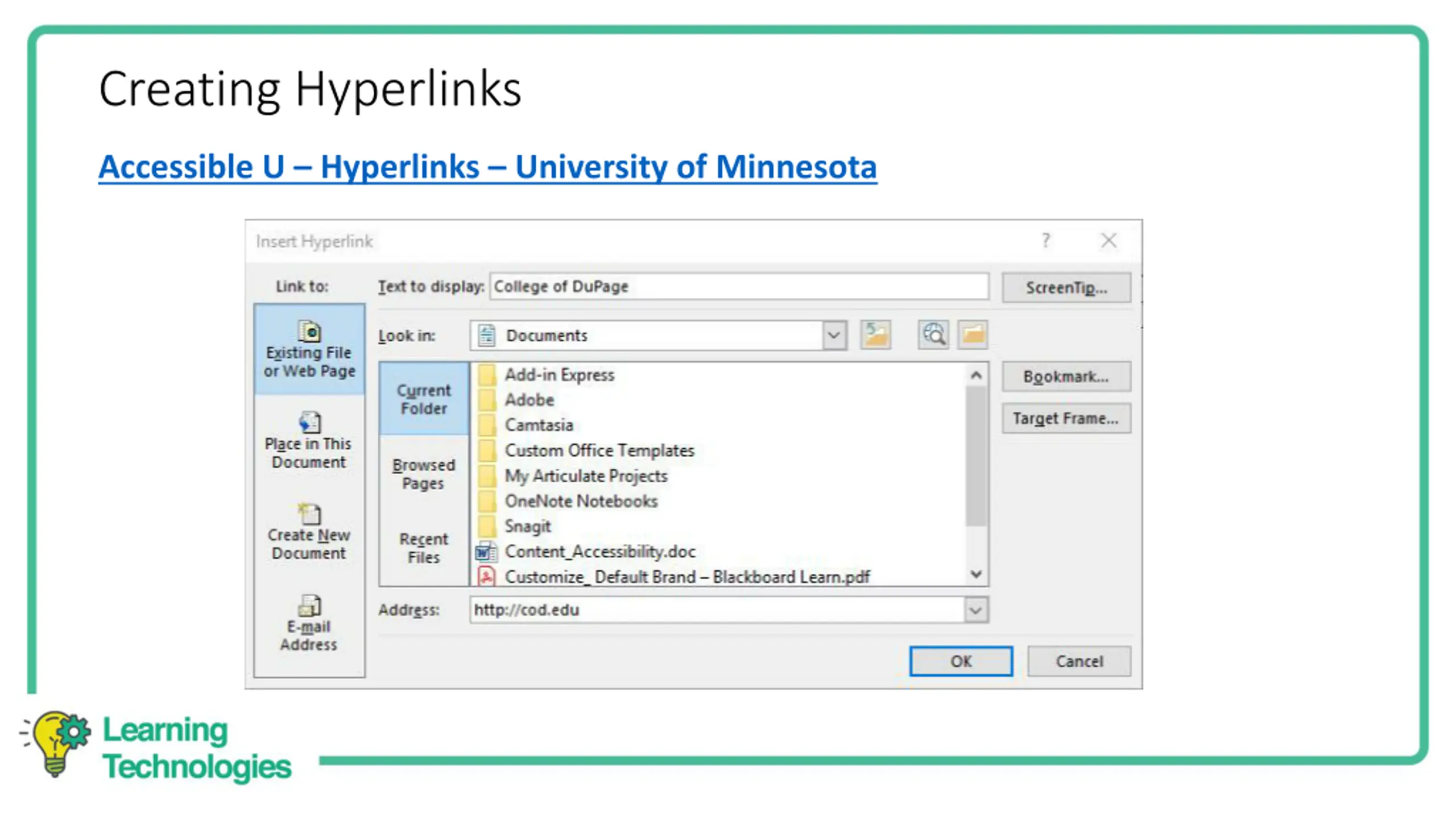Image resolution: width=1456 pixels, height=819 pixels.
Task: Open Accessible U Hyperlinks University of Minnesota link
Action: pos(487,167)
